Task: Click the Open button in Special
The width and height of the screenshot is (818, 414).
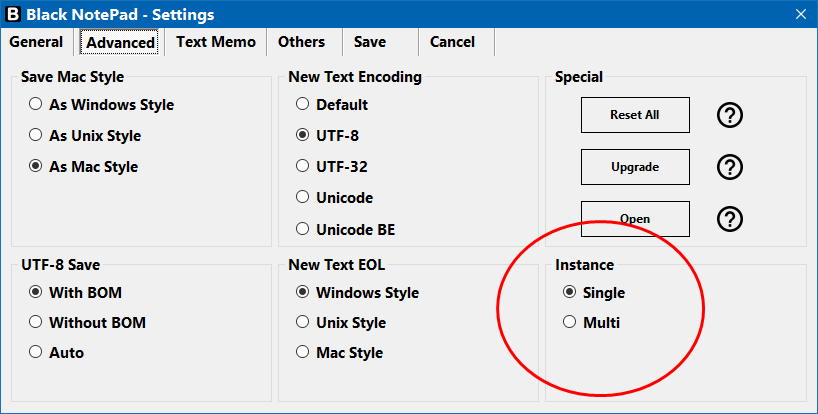Action: 635,219
